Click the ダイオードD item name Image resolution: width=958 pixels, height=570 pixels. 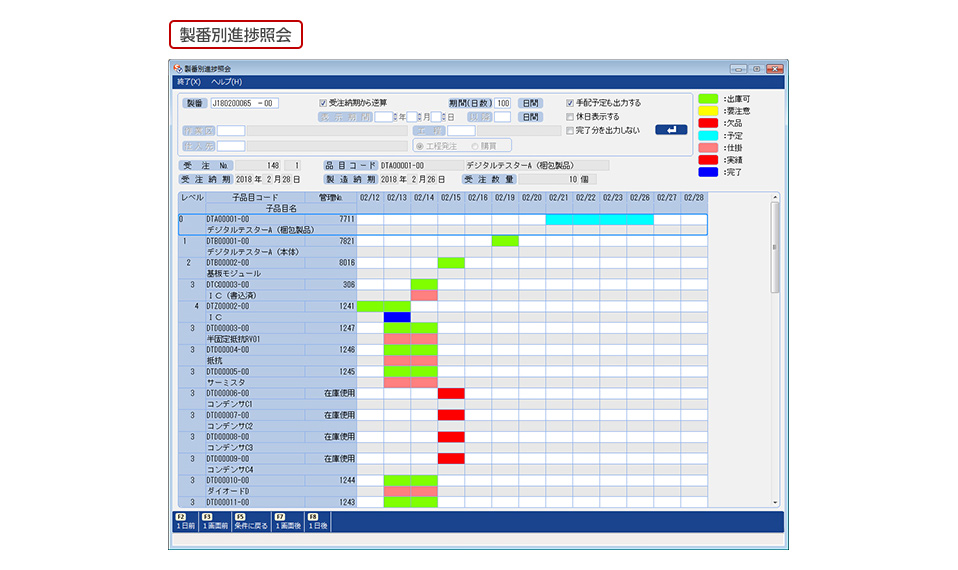pyautogui.click(x=227, y=491)
